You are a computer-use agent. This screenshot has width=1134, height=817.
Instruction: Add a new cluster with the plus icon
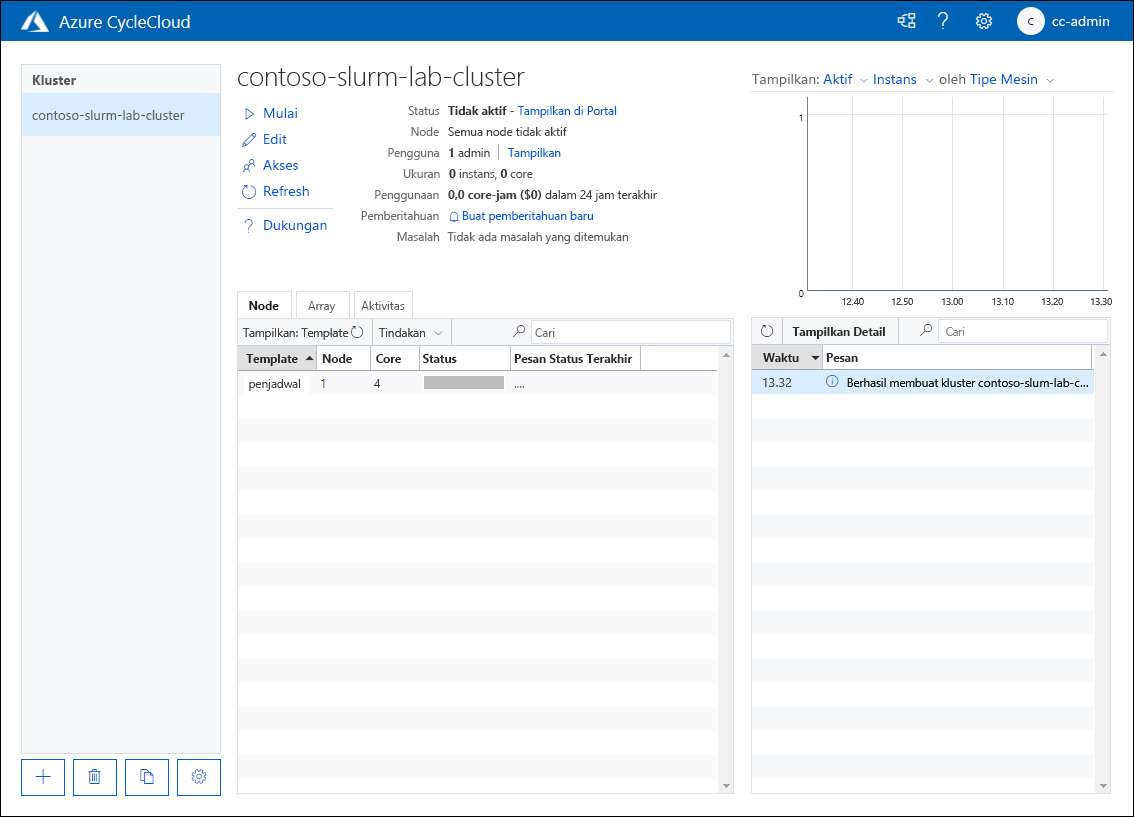42,777
